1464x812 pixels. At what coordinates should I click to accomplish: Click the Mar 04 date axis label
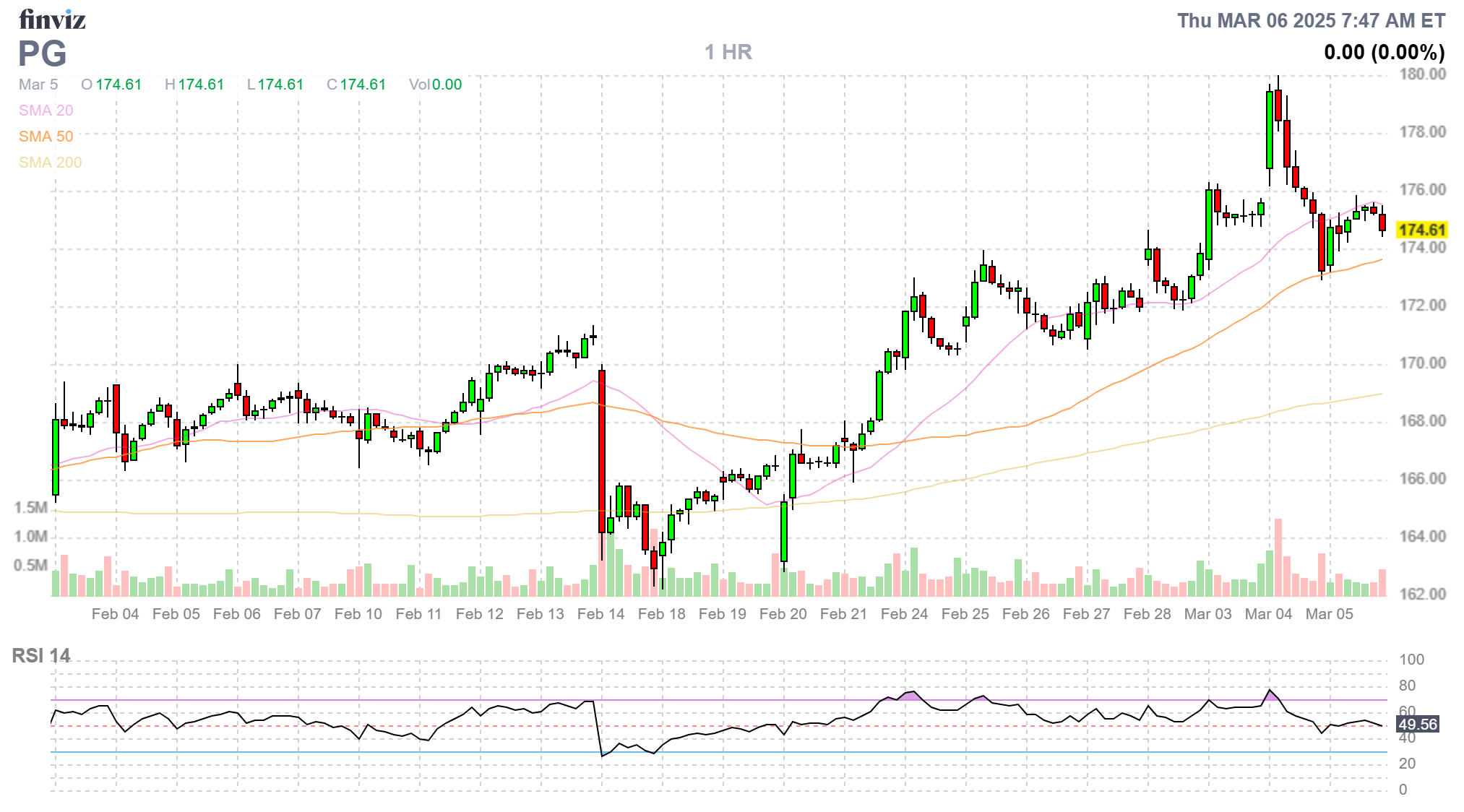[1268, 614]
